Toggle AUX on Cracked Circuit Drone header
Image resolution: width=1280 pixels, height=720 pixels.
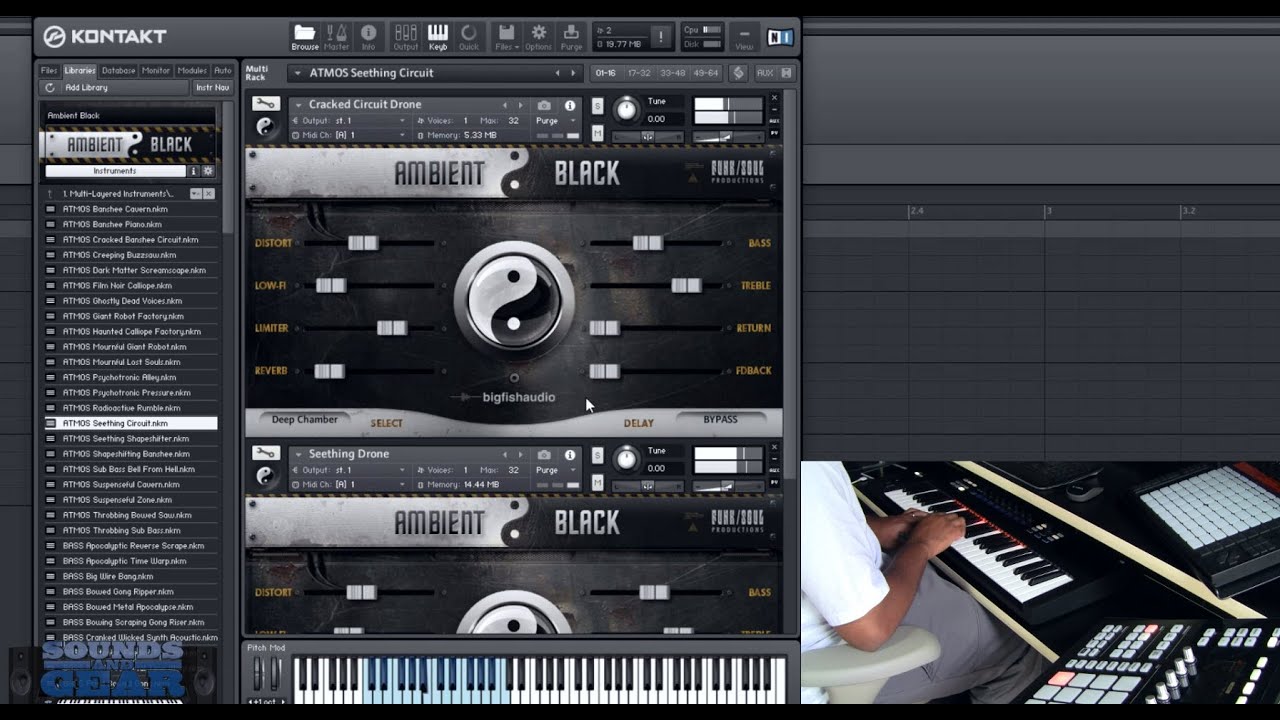774,121
